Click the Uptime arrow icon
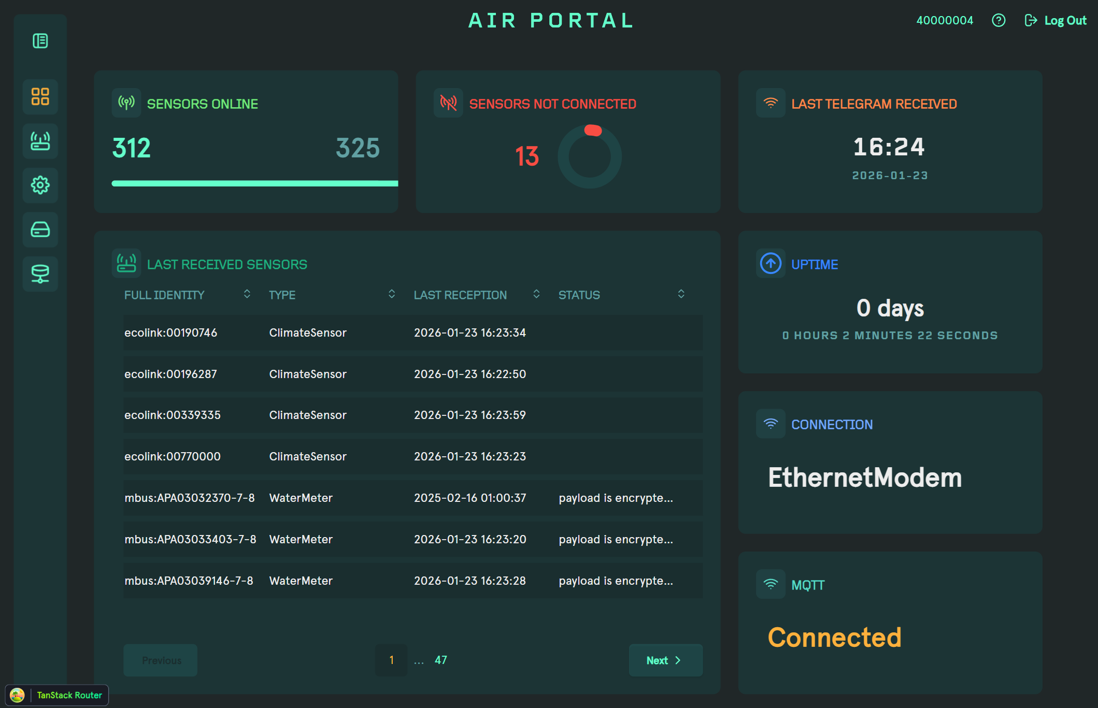Image resolution: width=1098 pixels, height=708 pixels. [x=770, y=264]
